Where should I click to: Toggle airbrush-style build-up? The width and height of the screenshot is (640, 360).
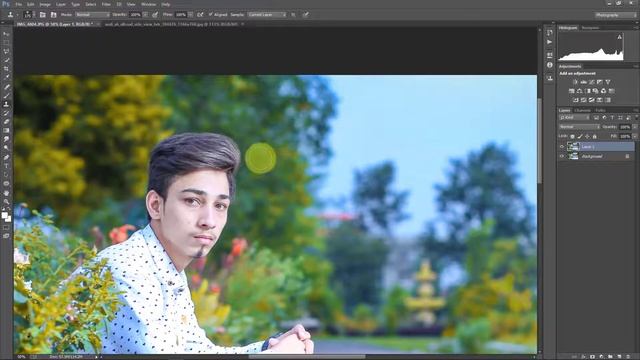click(x=200, y=15)
